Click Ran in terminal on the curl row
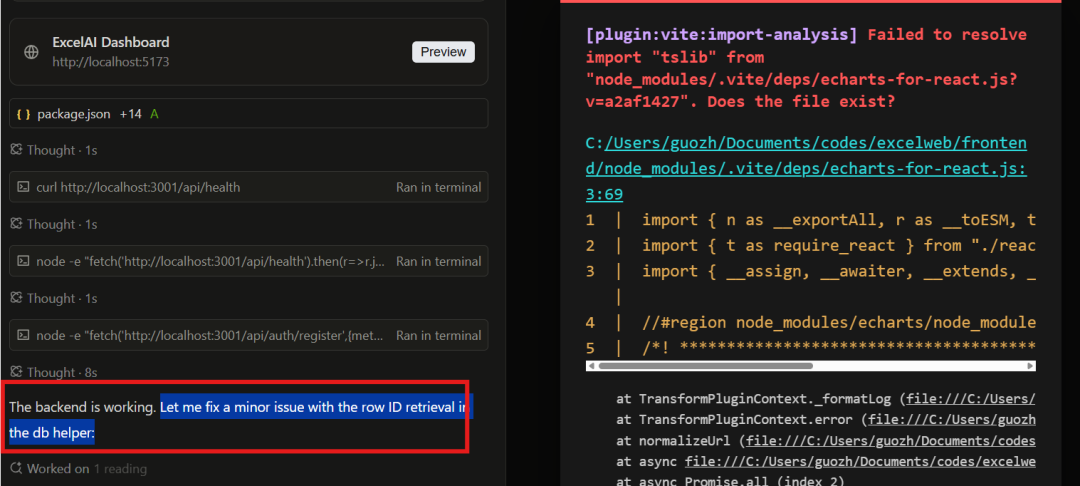The height and width of the screenshot is (486, 1080). pos(438,187)
